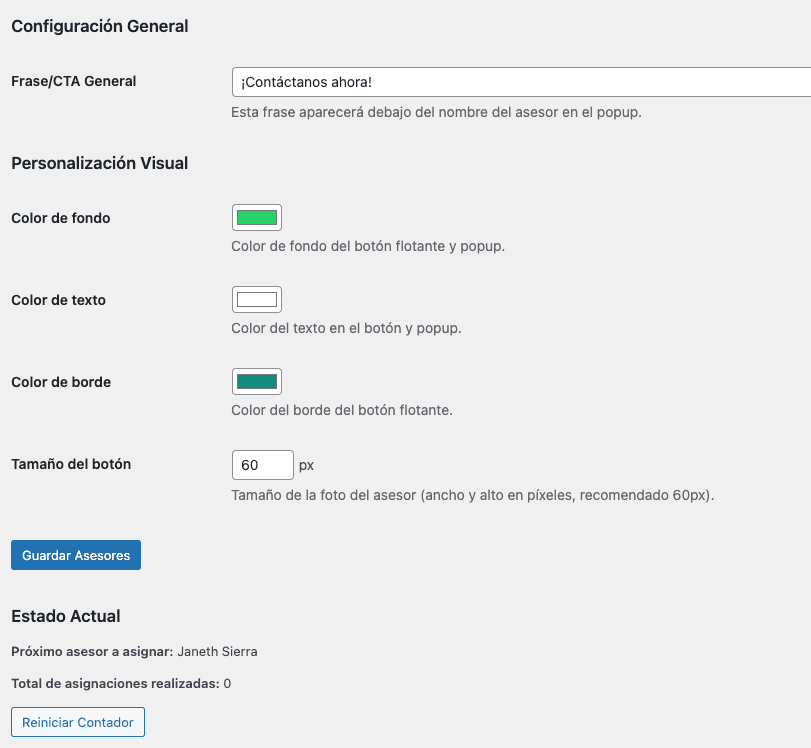Viewport: 811px width, 748px height.
Task: Click the 'Color de borde' label
Action: tap(61, 382)
